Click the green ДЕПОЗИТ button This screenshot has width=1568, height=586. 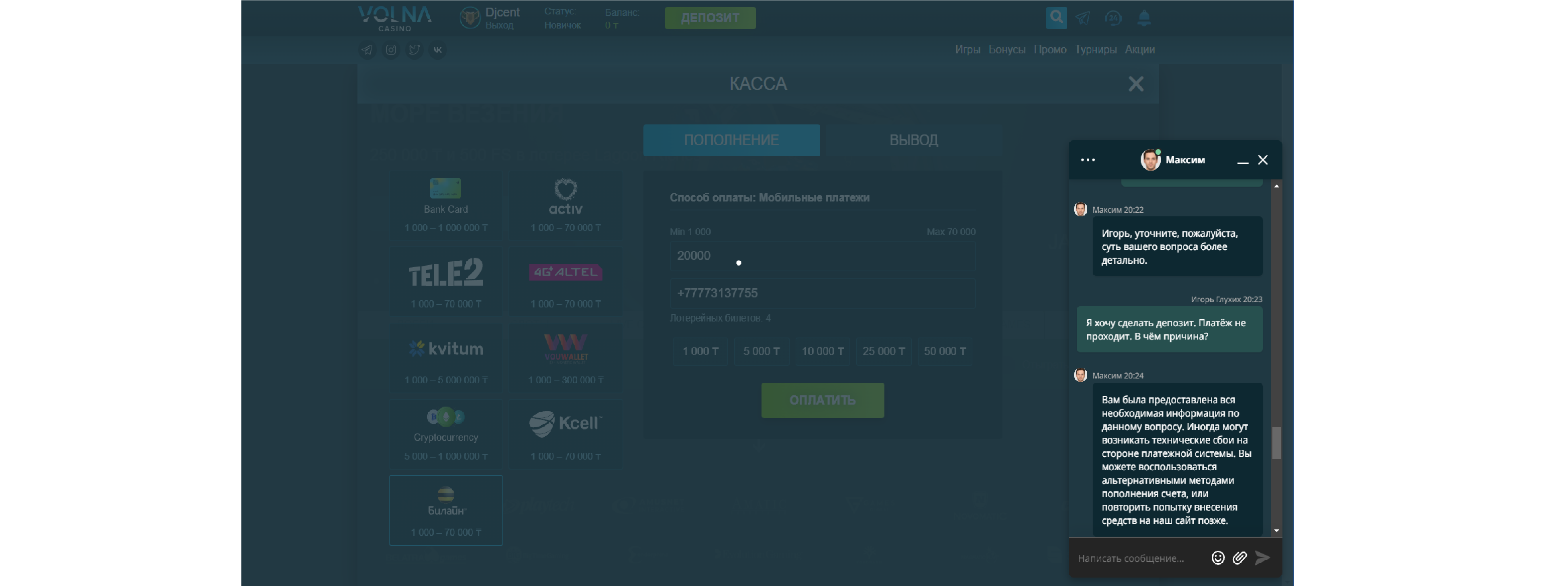(710, 18)
